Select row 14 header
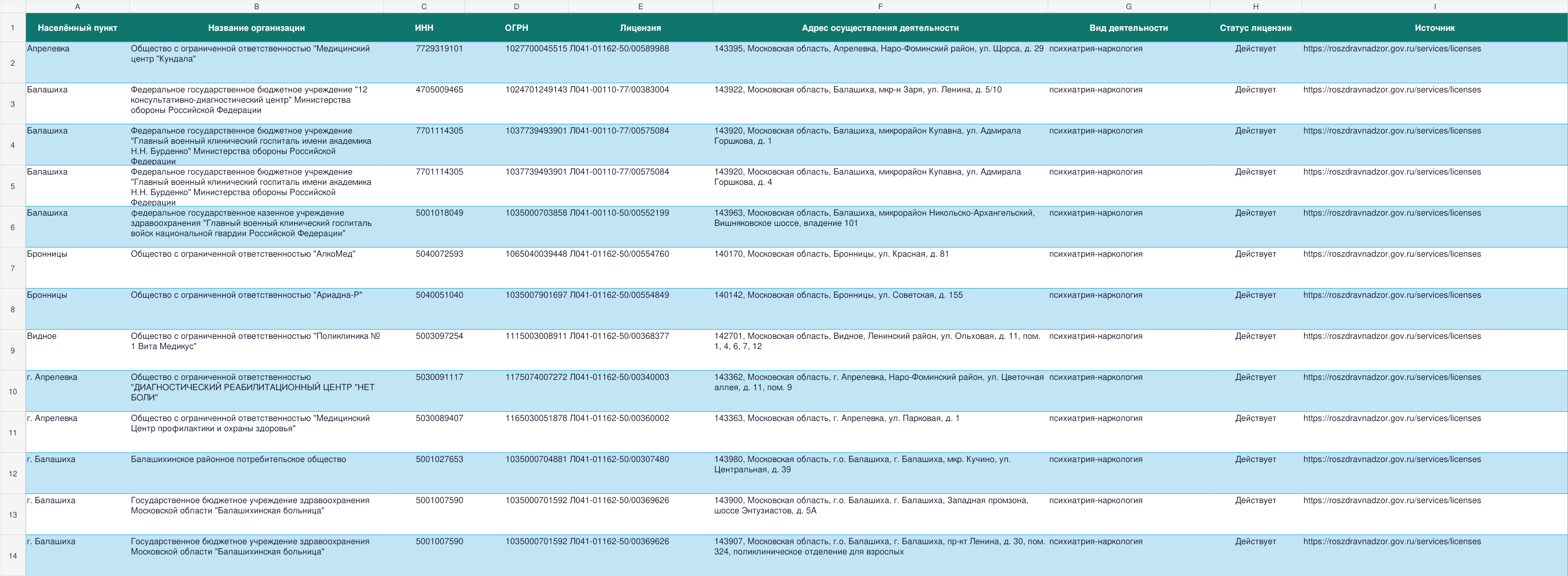The image size is (1568, 576). coord(13,555)
